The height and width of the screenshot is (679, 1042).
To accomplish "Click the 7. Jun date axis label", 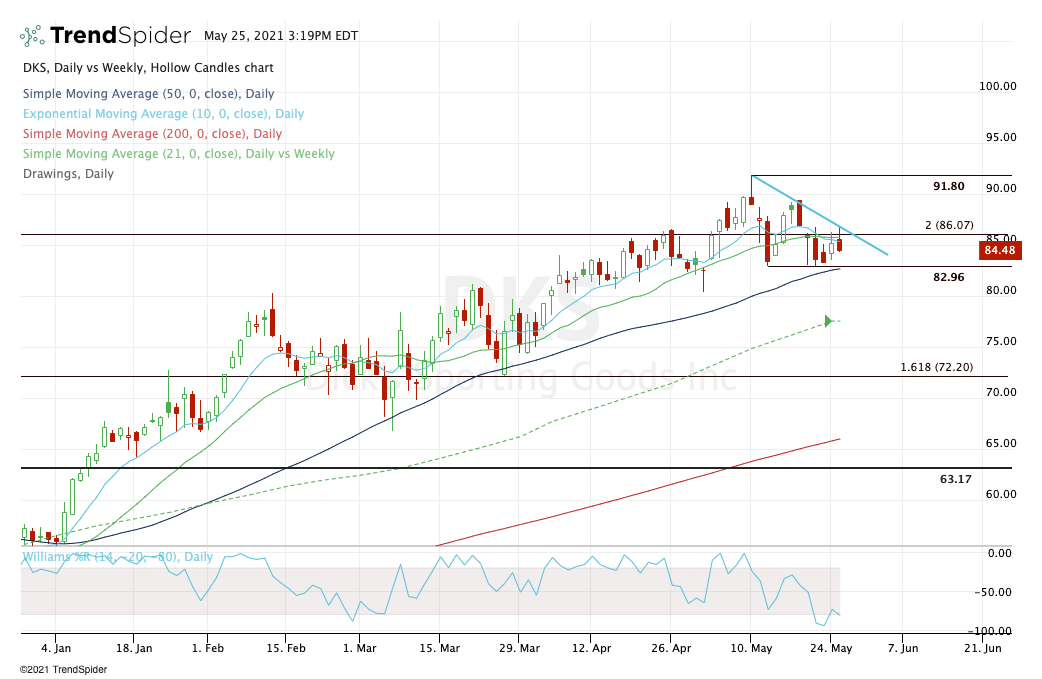I will 902,648.
